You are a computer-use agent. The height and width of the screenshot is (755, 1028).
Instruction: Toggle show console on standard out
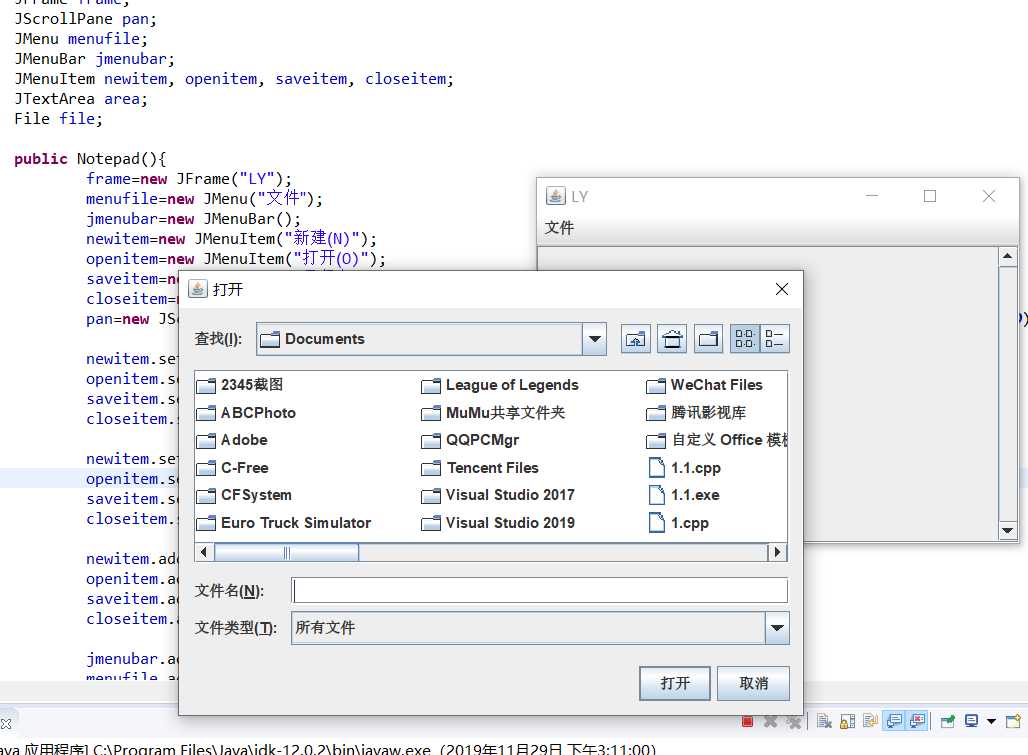pos(894,722)
